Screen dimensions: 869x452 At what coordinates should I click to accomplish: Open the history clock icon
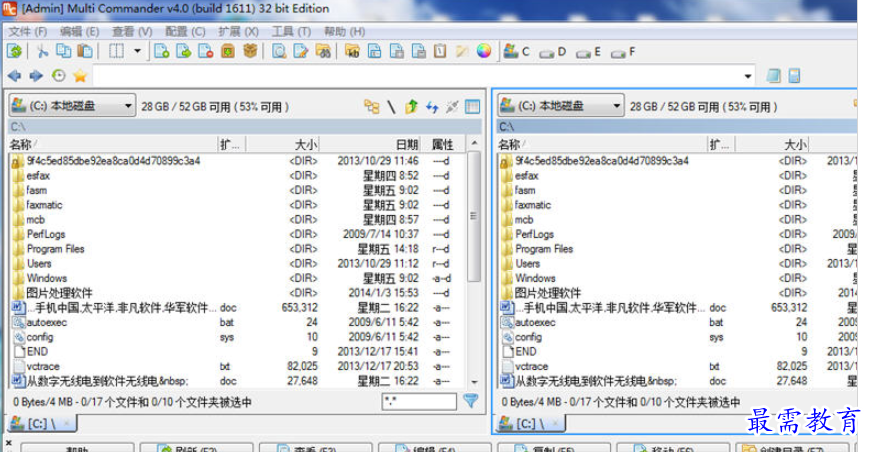[x=58, y=75]
